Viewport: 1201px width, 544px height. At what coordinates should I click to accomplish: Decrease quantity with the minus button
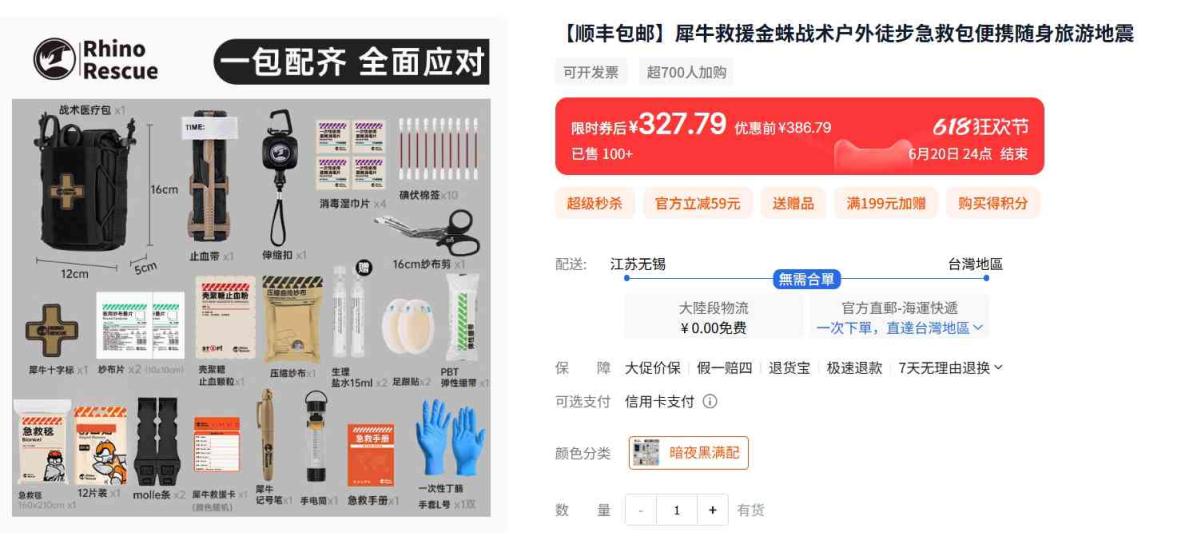pos(641,510)
